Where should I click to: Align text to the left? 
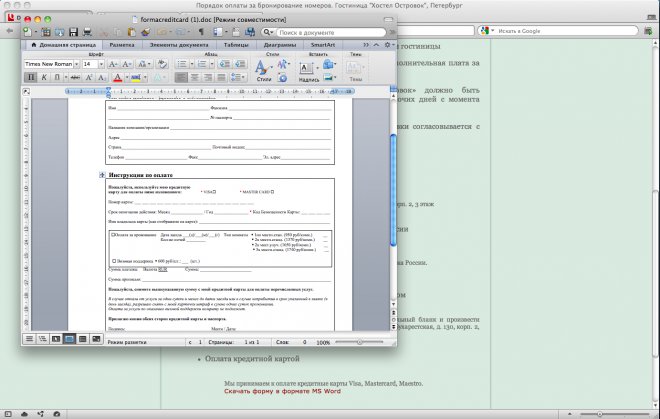(181, 77)
